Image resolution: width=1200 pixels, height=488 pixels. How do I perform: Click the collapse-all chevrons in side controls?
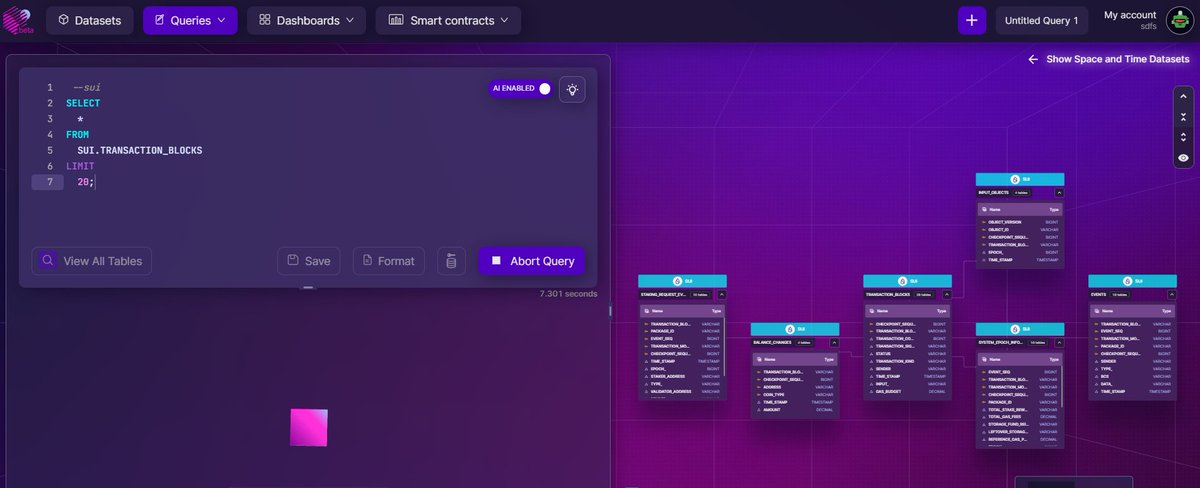tap(1184, 118)
